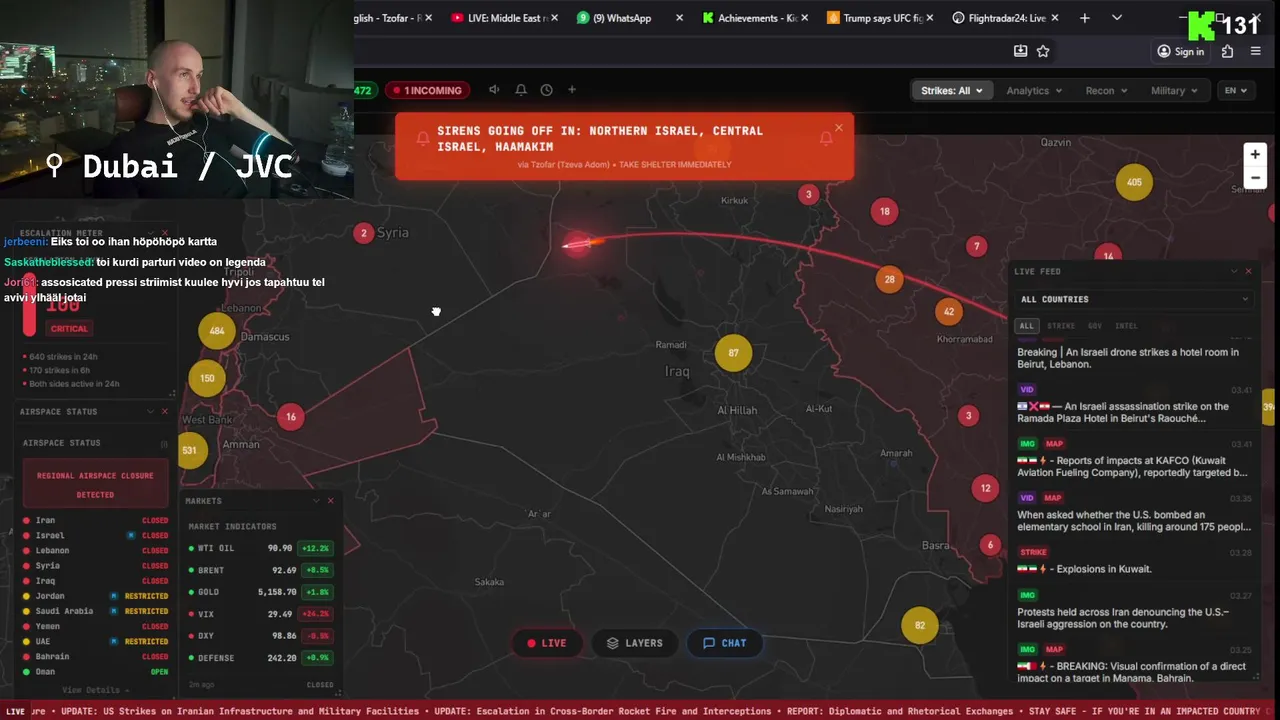Click the 28 marker on missile path
The image size is (1280, 720).
(x=889, y=279)
